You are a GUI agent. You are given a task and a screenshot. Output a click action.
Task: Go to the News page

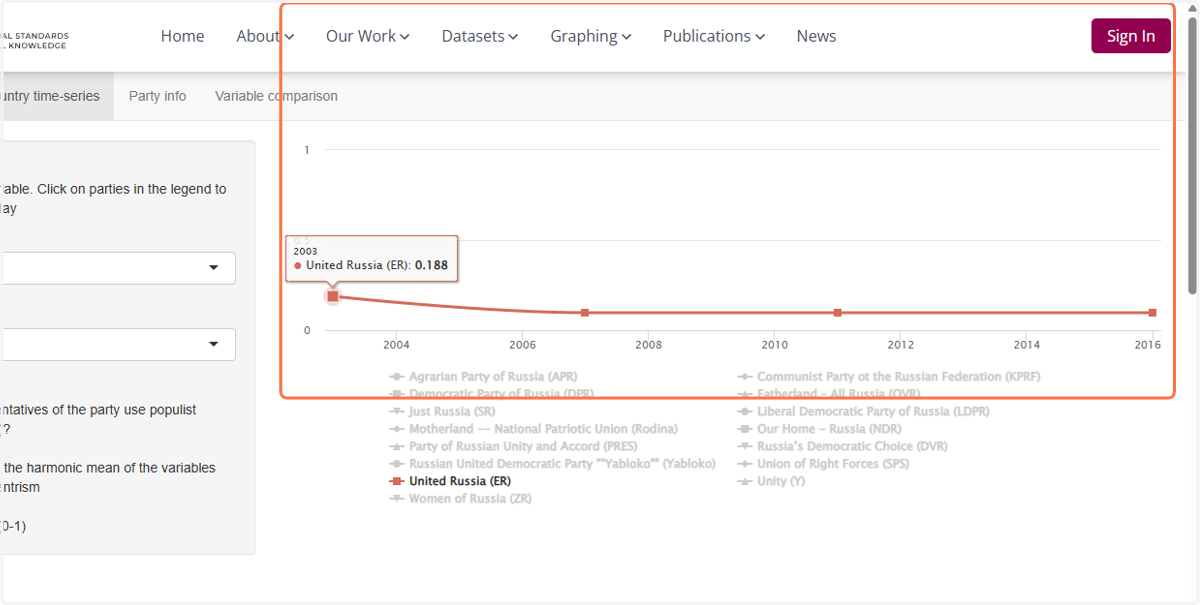pyautogui.click(x=816, y=36)
